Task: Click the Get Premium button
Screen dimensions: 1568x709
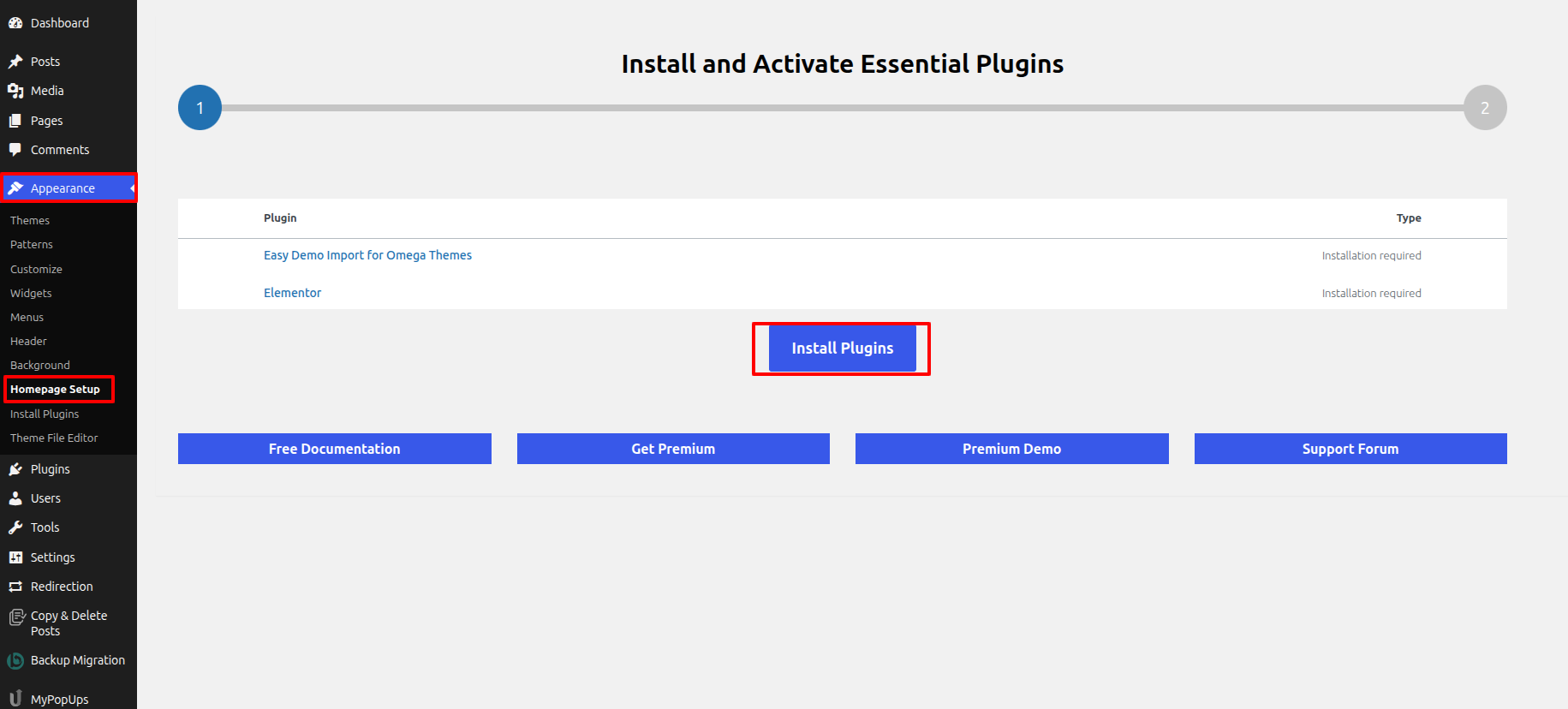Action: pos(673,449)
